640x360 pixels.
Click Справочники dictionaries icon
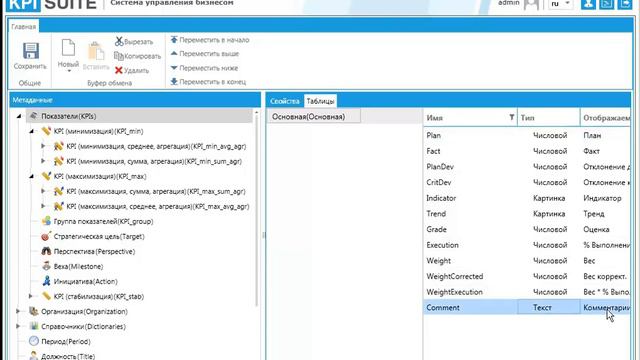click(x=34, y=327)
